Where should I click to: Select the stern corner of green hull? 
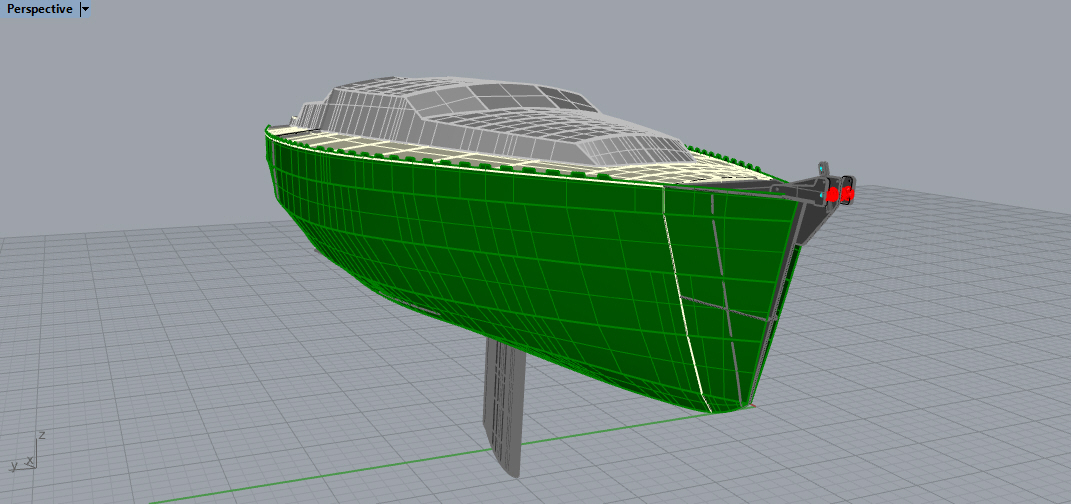click(272, 140)
